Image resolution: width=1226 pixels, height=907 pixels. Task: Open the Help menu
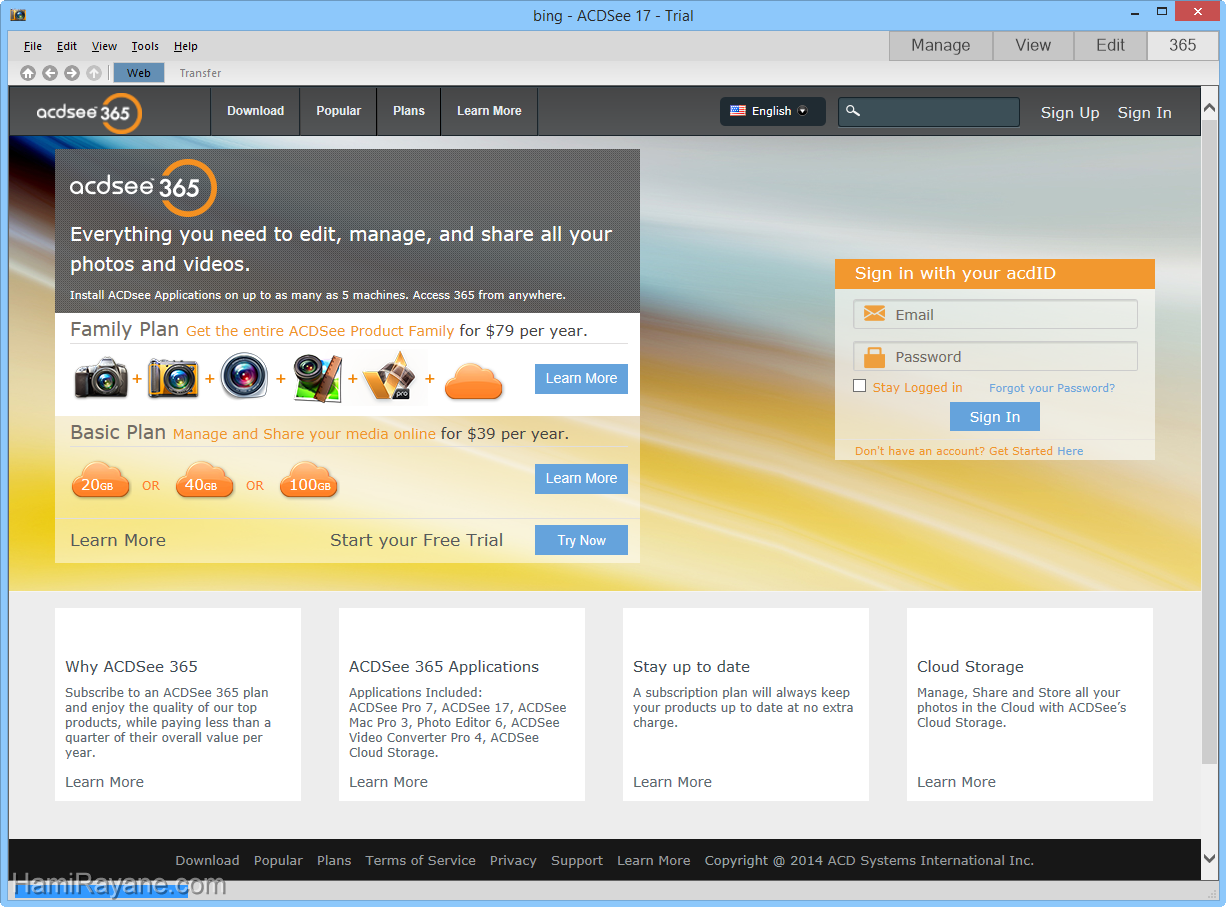[186, 46]
